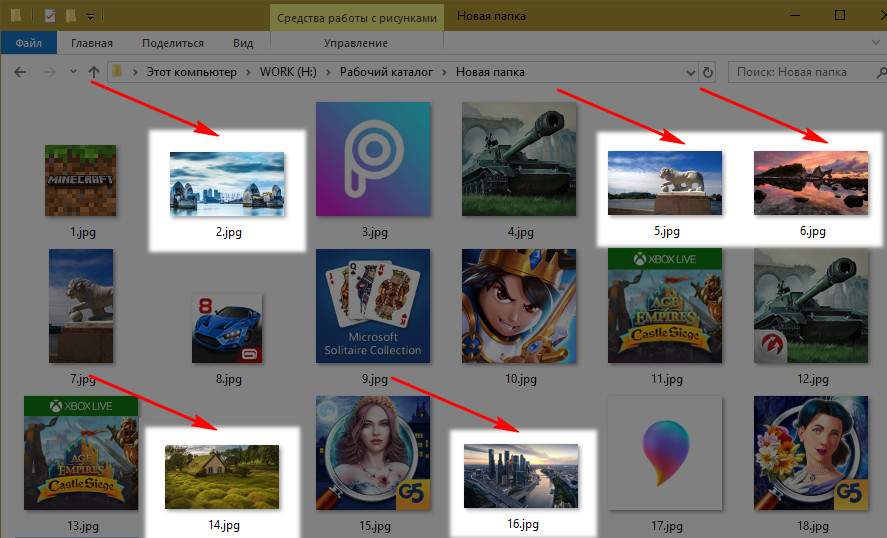The height and width of the screenshot is (538, 887).
Task: Select the blue racing car thumbnail 8.jpg
Action: point(227,328)
